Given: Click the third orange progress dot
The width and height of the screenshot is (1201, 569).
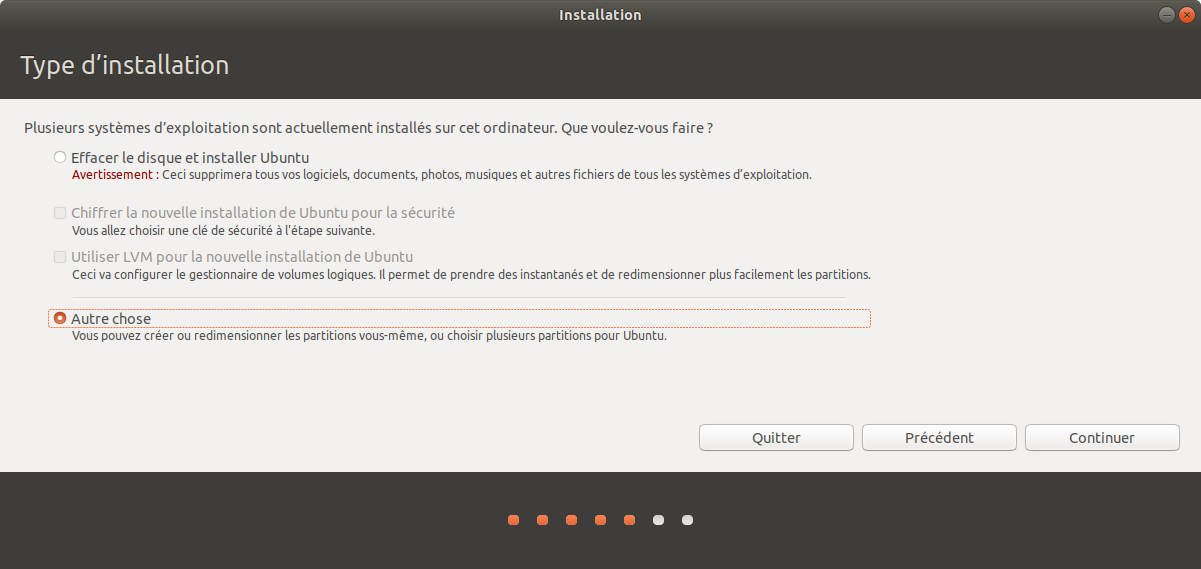Looking at the screenshot, I should pos(571,520).
